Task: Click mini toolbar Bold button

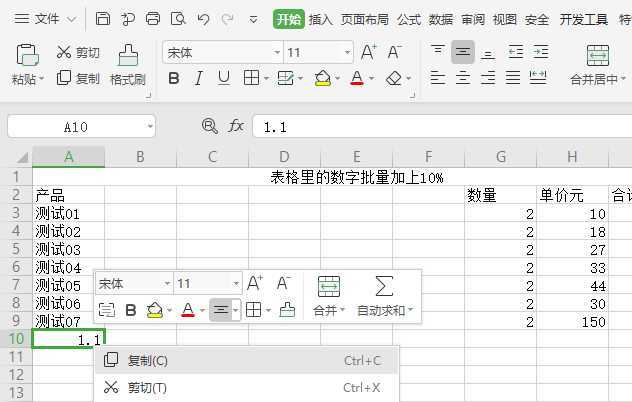Action: [x=131, y=310]
